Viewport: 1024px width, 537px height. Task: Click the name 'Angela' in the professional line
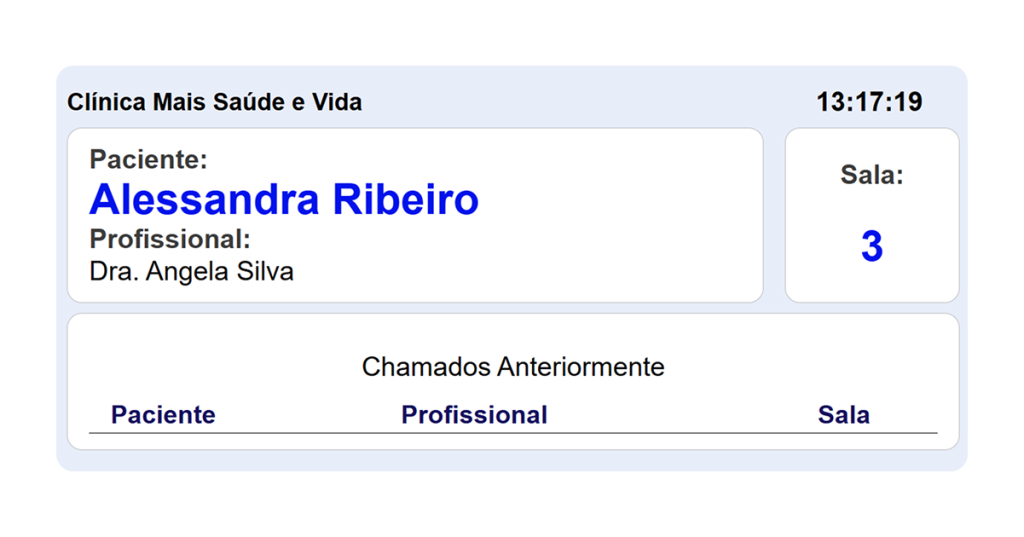(x=187, y=271)
